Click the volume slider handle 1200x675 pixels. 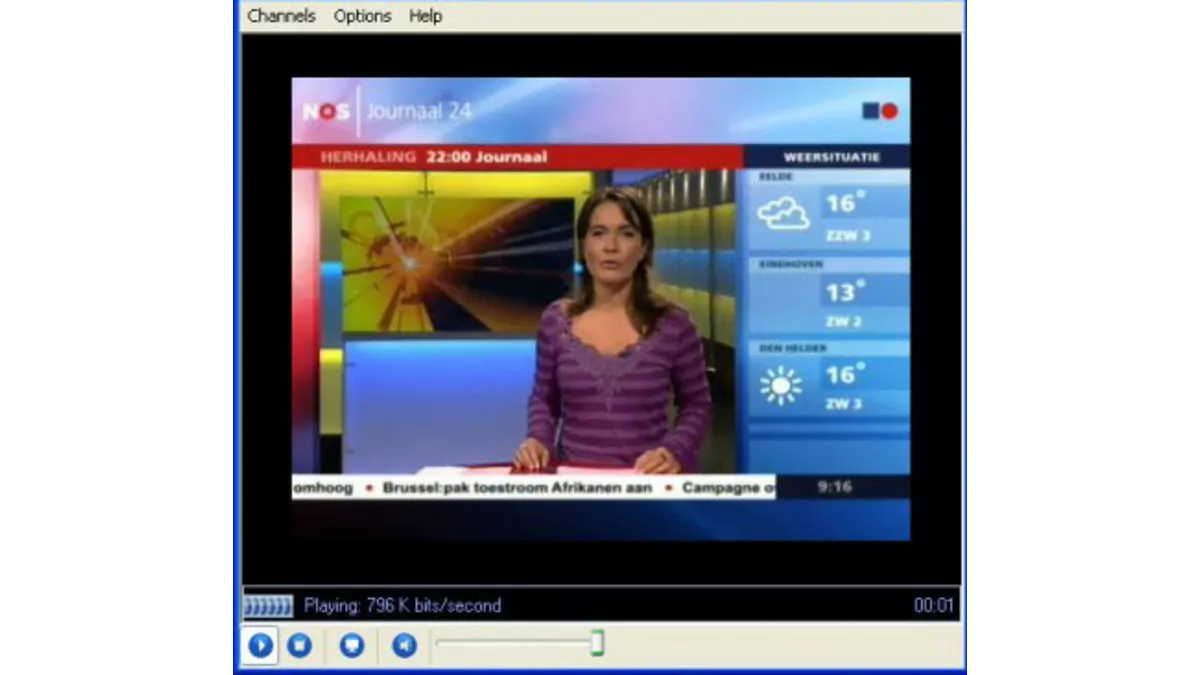(597, 645)
